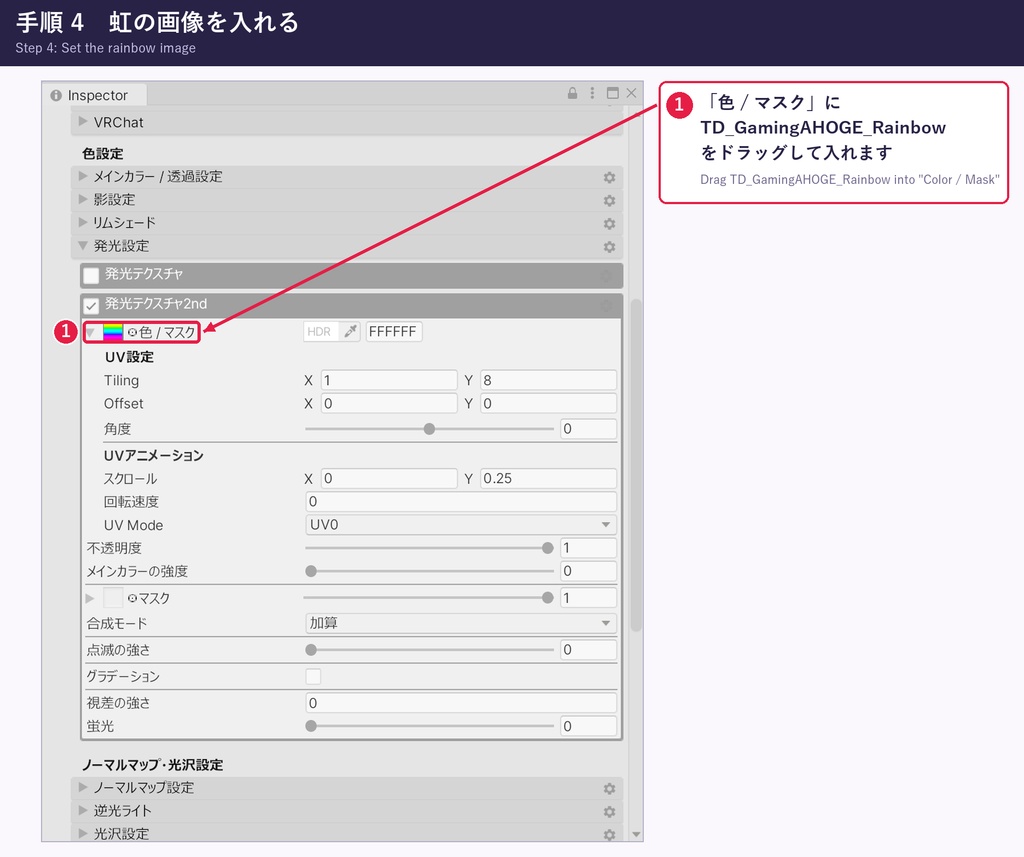This screenshot has width=1024, height=857.
Task: Click the 回転速度 value field
Action: (461, 502)
